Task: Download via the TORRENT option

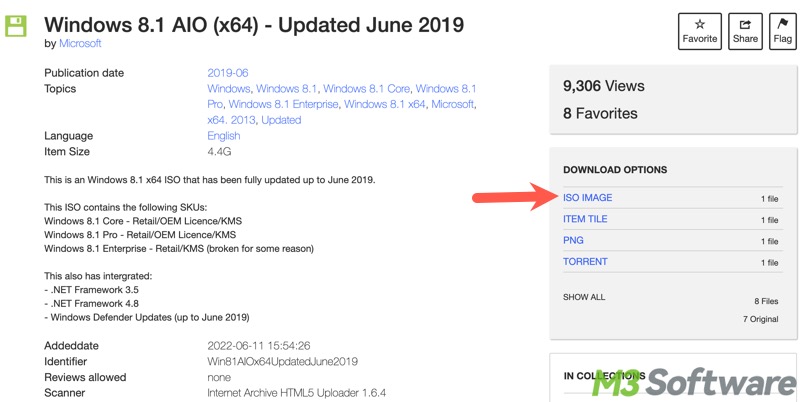Action: coord(585,262)
